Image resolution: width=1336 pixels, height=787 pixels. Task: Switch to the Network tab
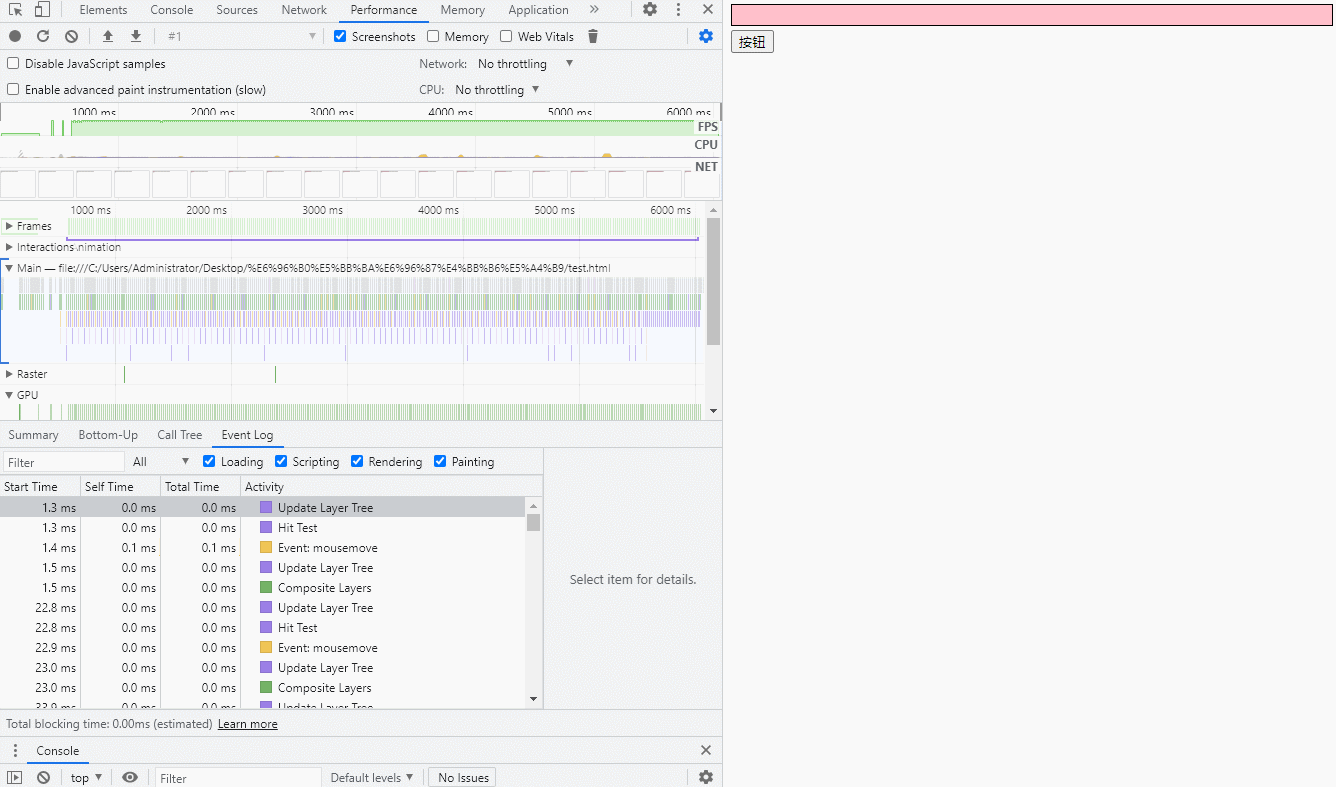(304, 10)
